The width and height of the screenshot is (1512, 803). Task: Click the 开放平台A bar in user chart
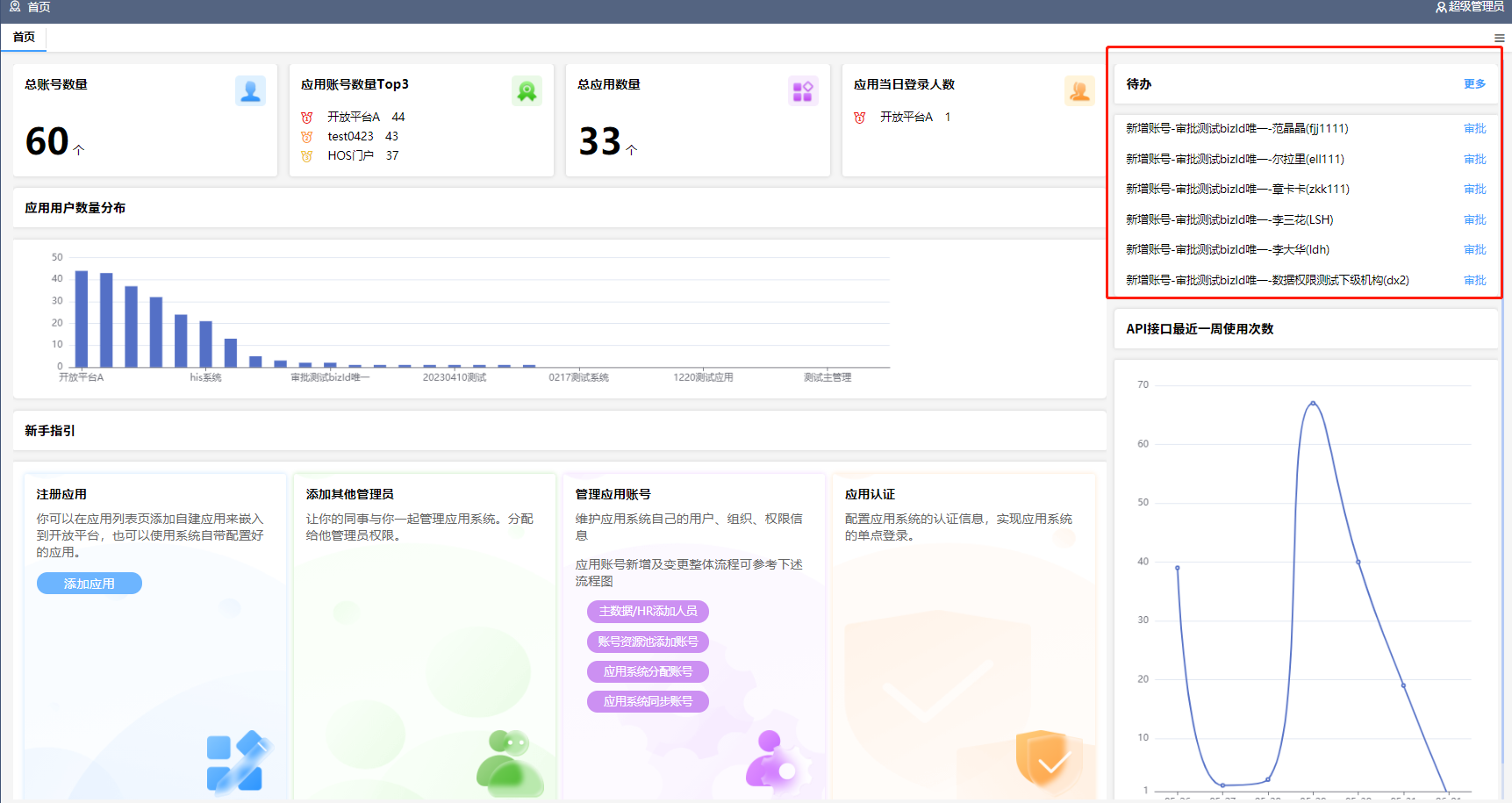pyautogui.click(x=82, y=319)
